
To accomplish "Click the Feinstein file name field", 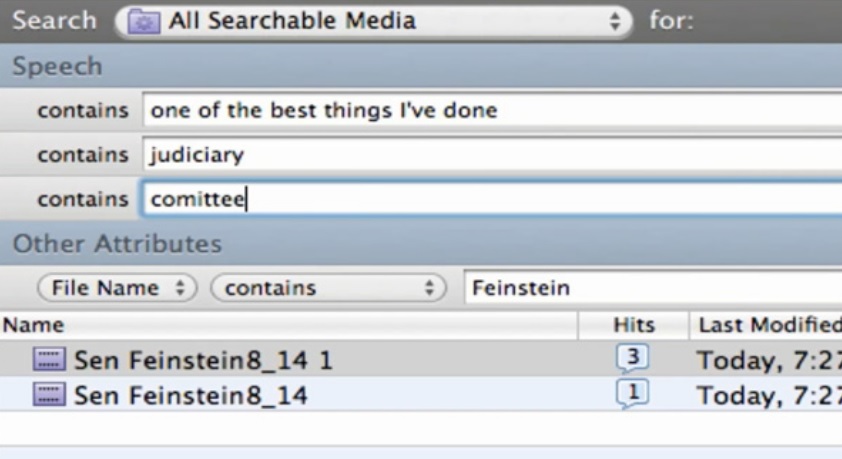I will (x=653, y=288).
